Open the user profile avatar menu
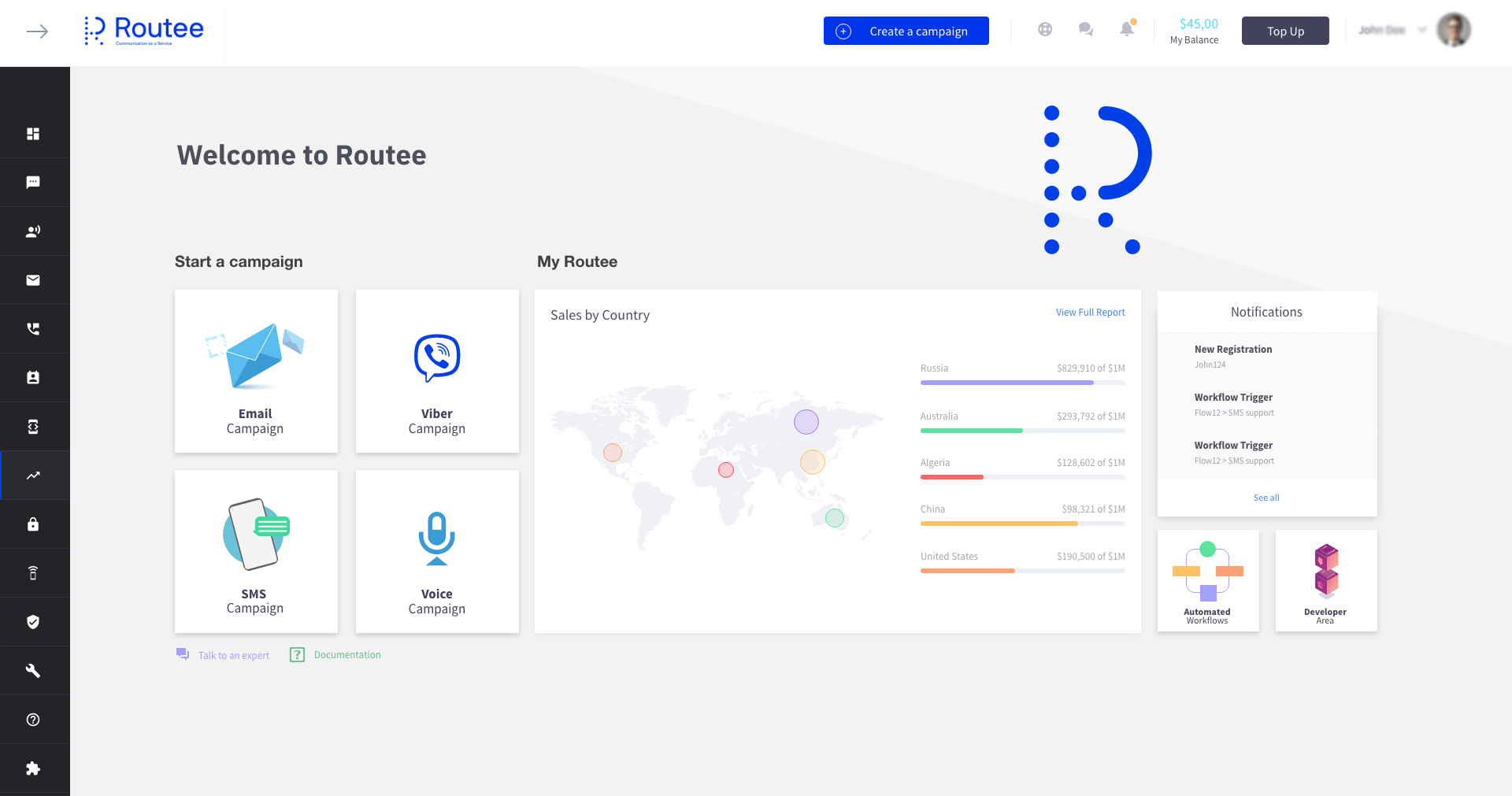 1454,30
